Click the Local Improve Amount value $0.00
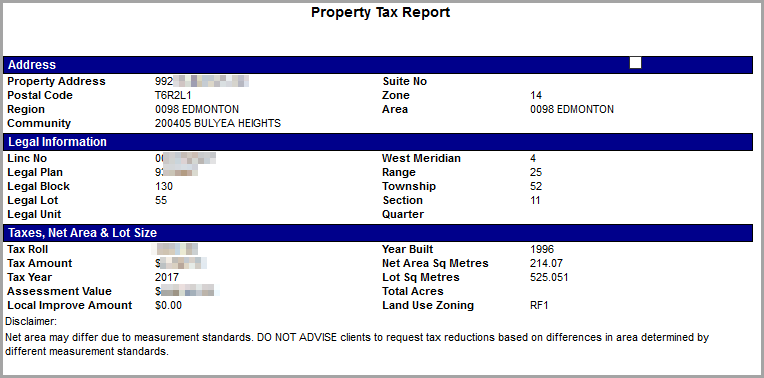This screenshot has height=378, width=764. [x=168, y=306]
